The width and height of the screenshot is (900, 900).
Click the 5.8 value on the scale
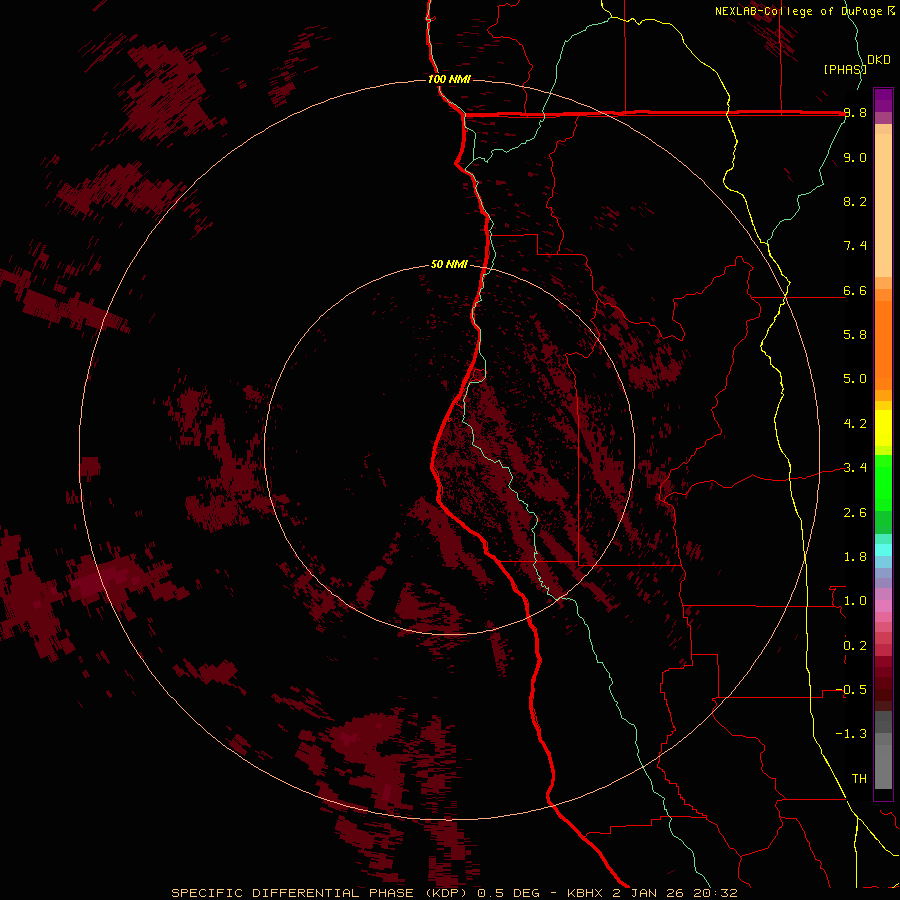(x=855, y=335)
